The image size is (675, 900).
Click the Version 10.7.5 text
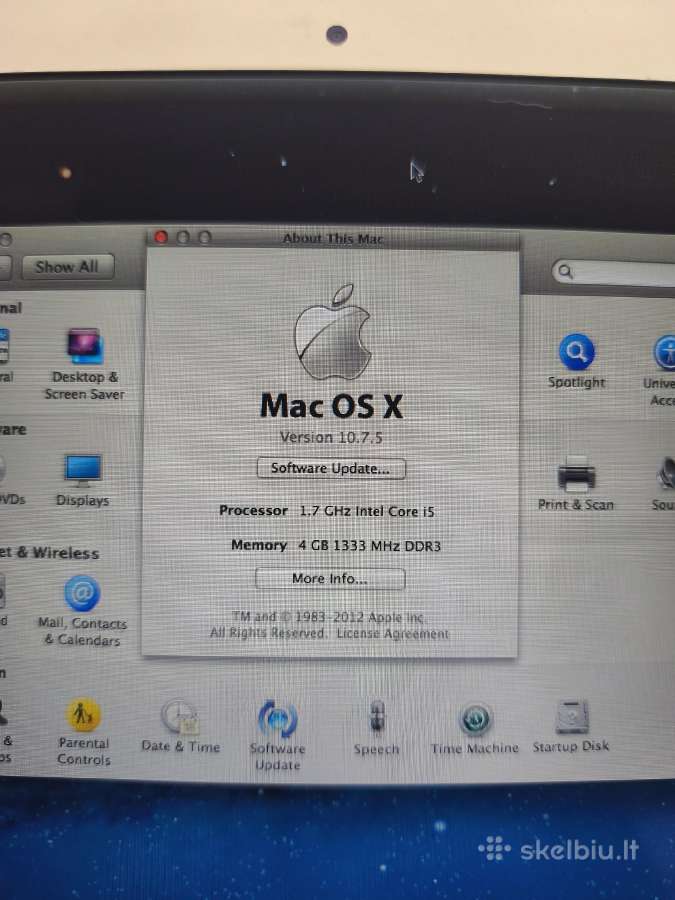(x=331, y=437)
